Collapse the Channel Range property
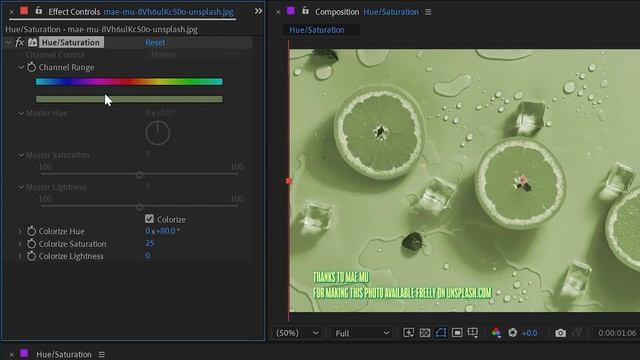The image size is (640, 360). point(21,67)
